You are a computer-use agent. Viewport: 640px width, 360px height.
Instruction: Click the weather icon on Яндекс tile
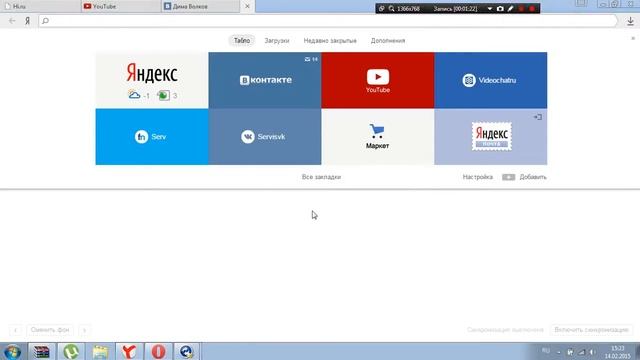(x=134, y=95)
